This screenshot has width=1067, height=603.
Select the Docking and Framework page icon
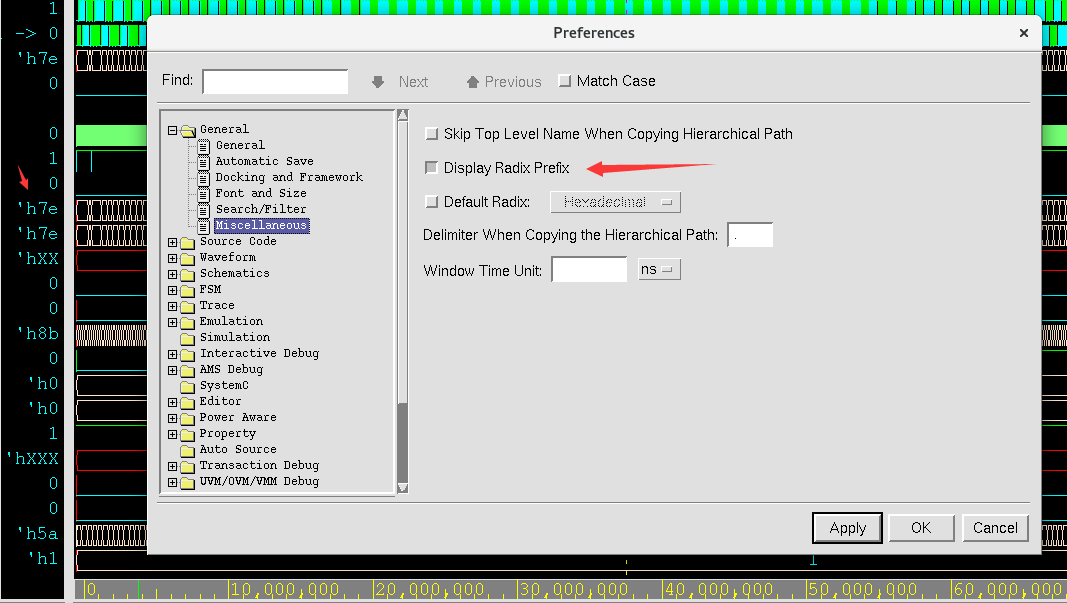[204, 177]
